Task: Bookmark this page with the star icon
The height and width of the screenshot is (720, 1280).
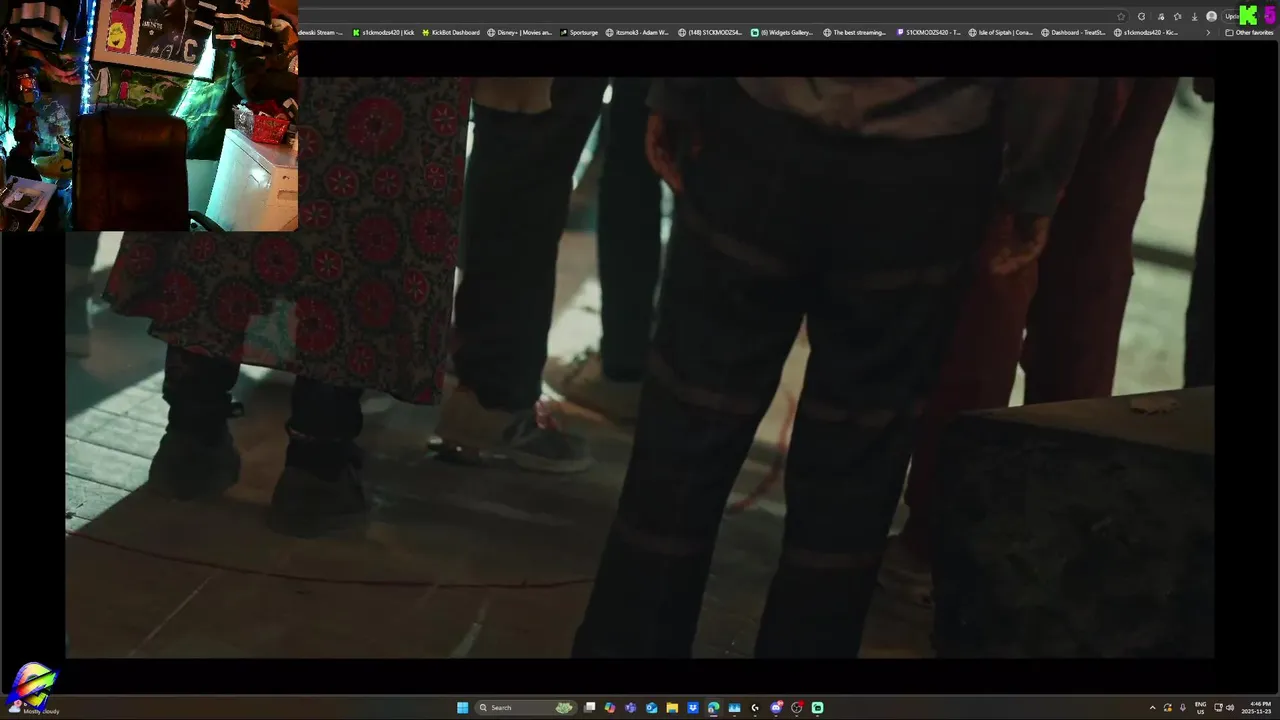Action: coord(1121,17)
